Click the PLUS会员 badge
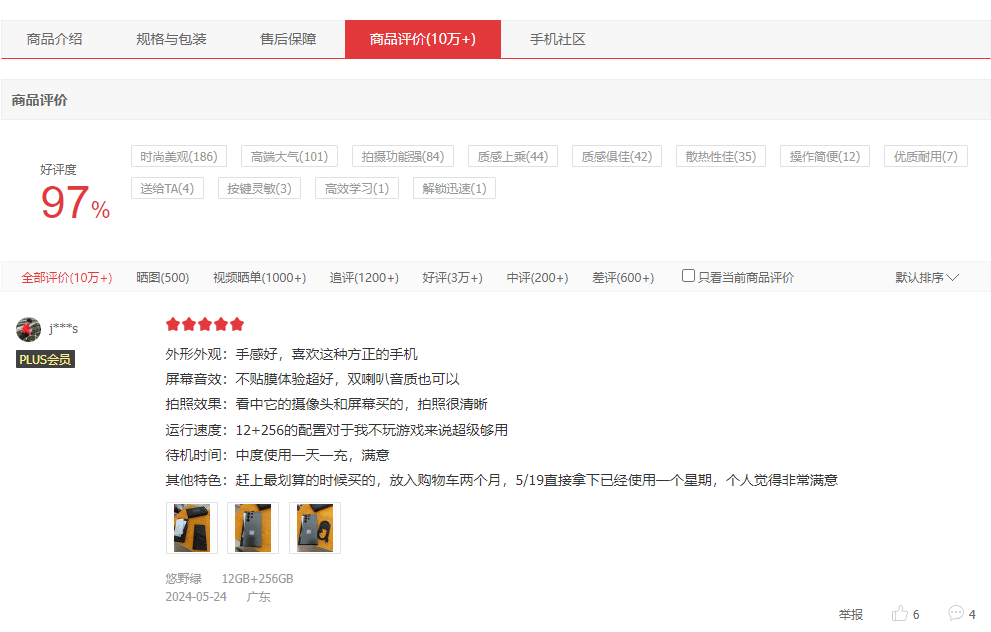Viewport: 991px width, 632px height. (46, 359)
